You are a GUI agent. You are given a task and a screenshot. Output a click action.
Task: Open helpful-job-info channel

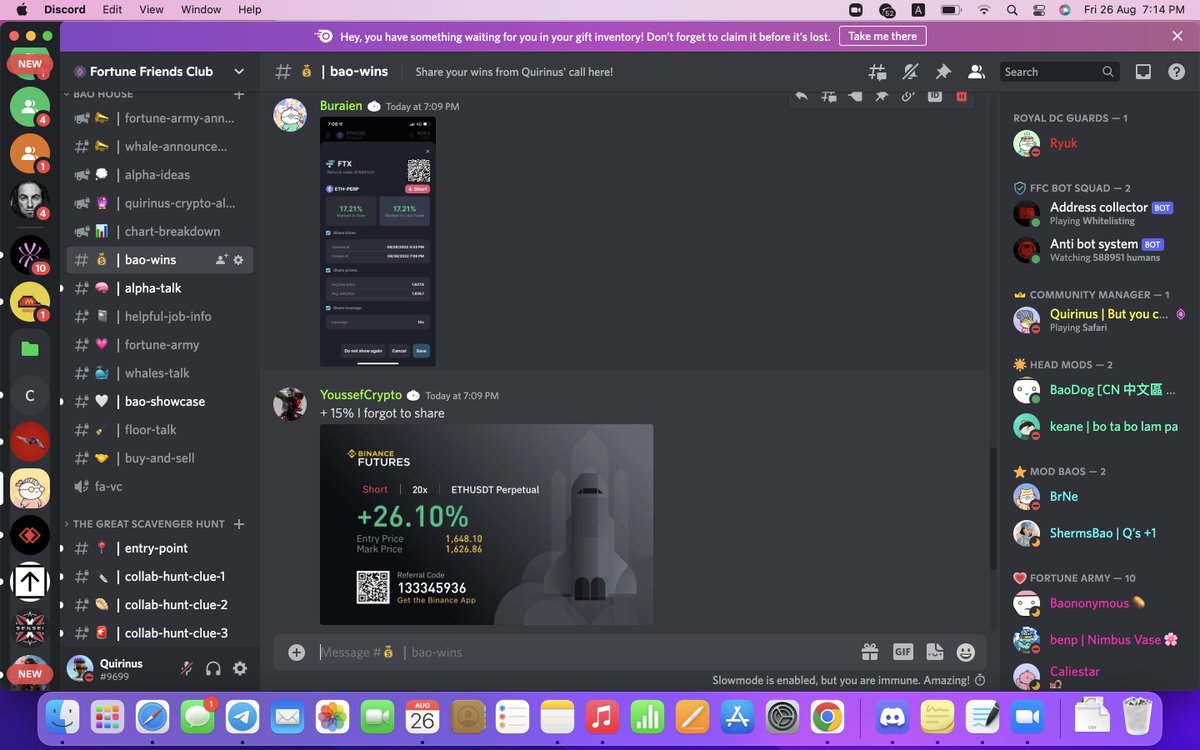tap(160, 316)
